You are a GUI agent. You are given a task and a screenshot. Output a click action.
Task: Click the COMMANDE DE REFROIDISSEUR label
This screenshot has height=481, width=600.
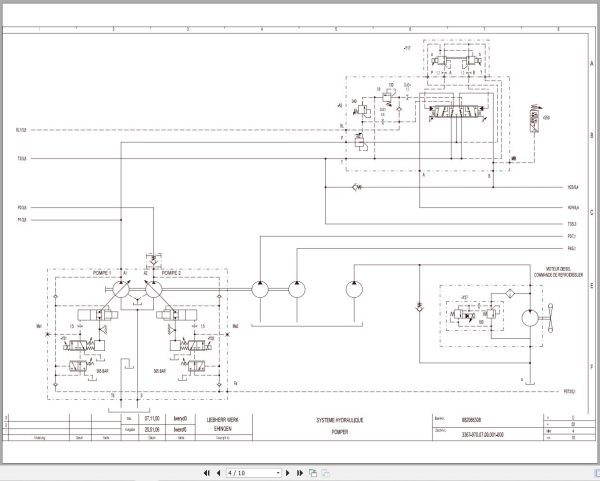point(558,275)
